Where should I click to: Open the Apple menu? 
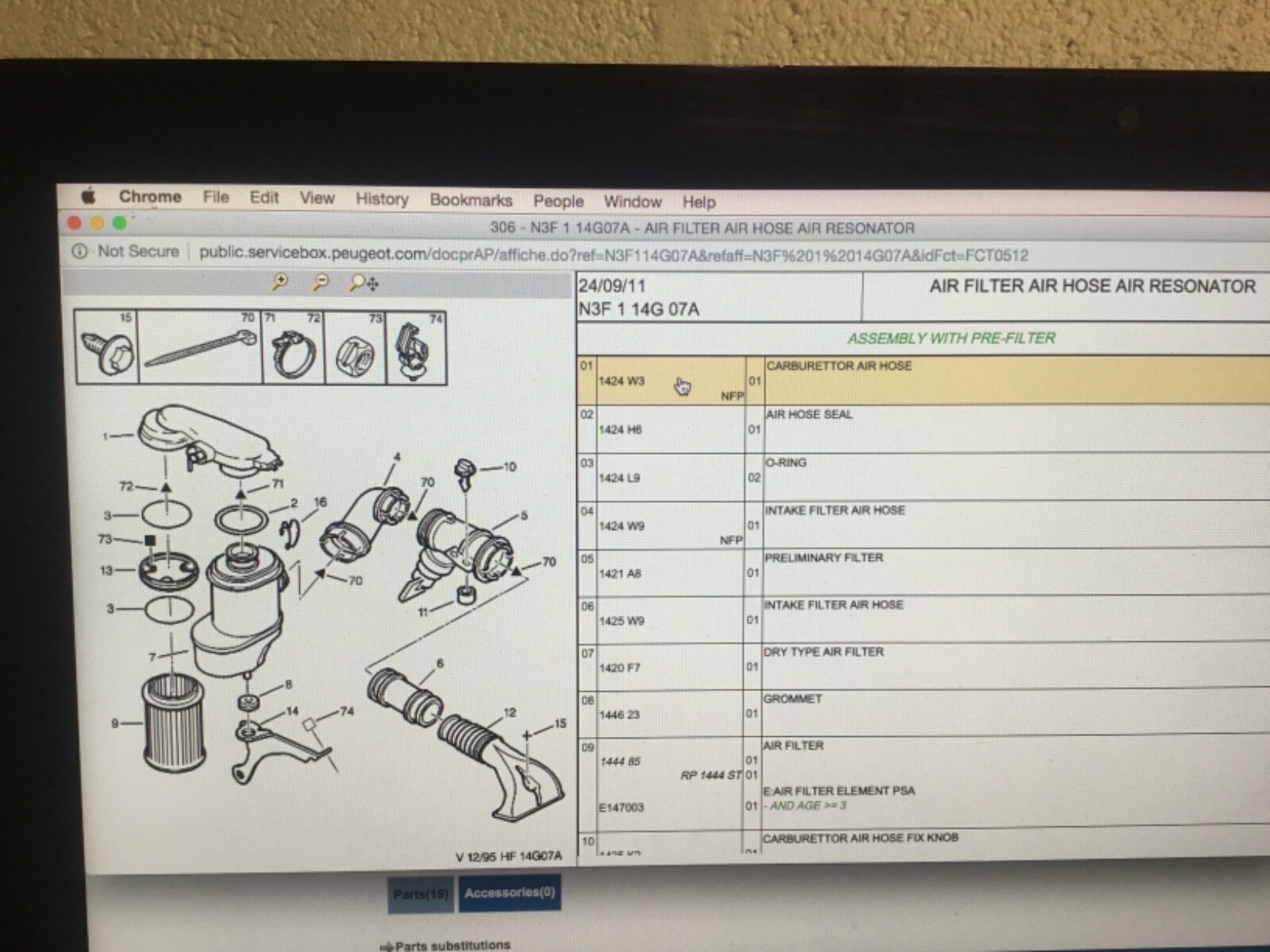(x=89, y=196)
